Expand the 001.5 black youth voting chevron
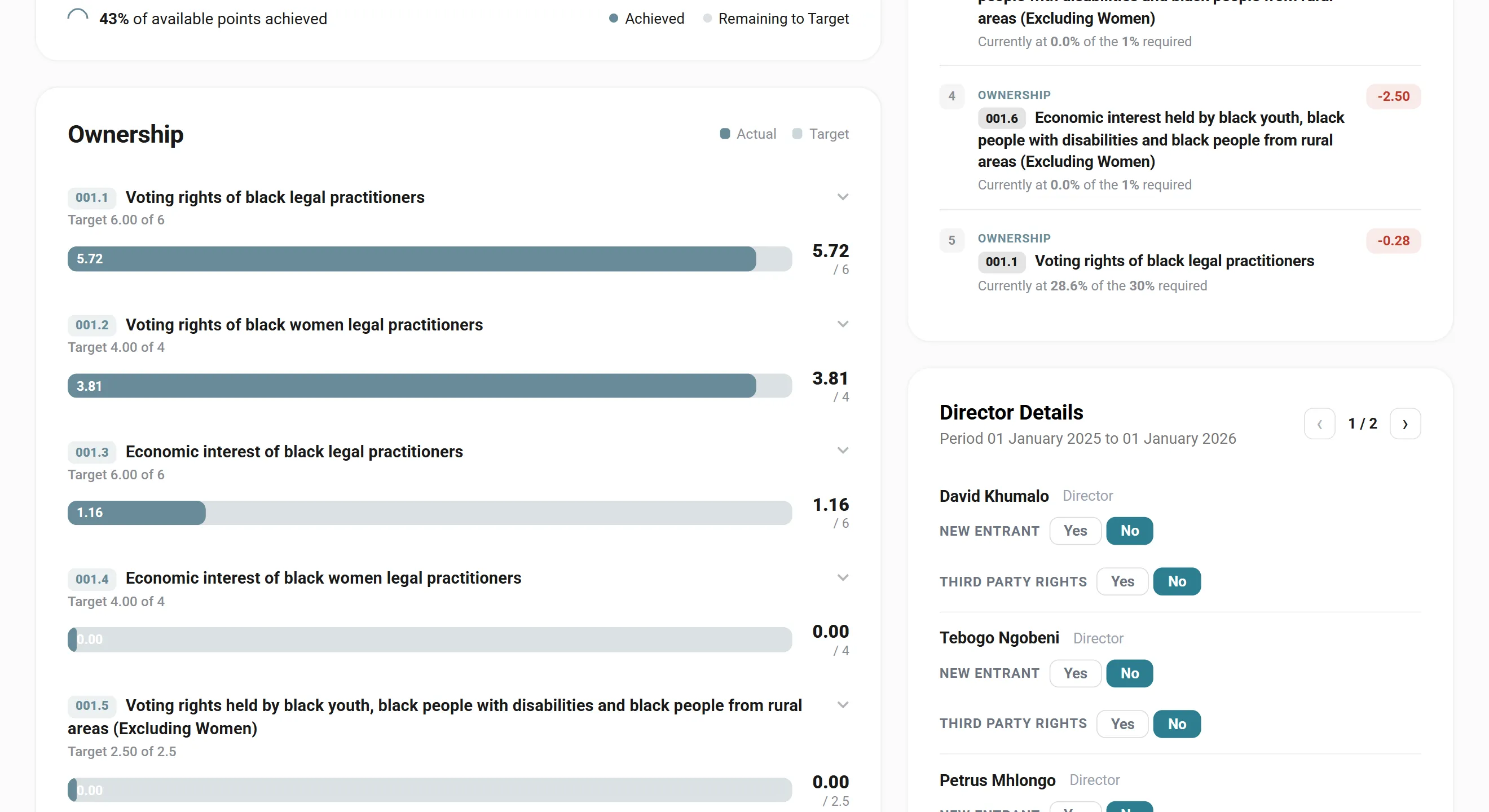 (x=843, y=705)
